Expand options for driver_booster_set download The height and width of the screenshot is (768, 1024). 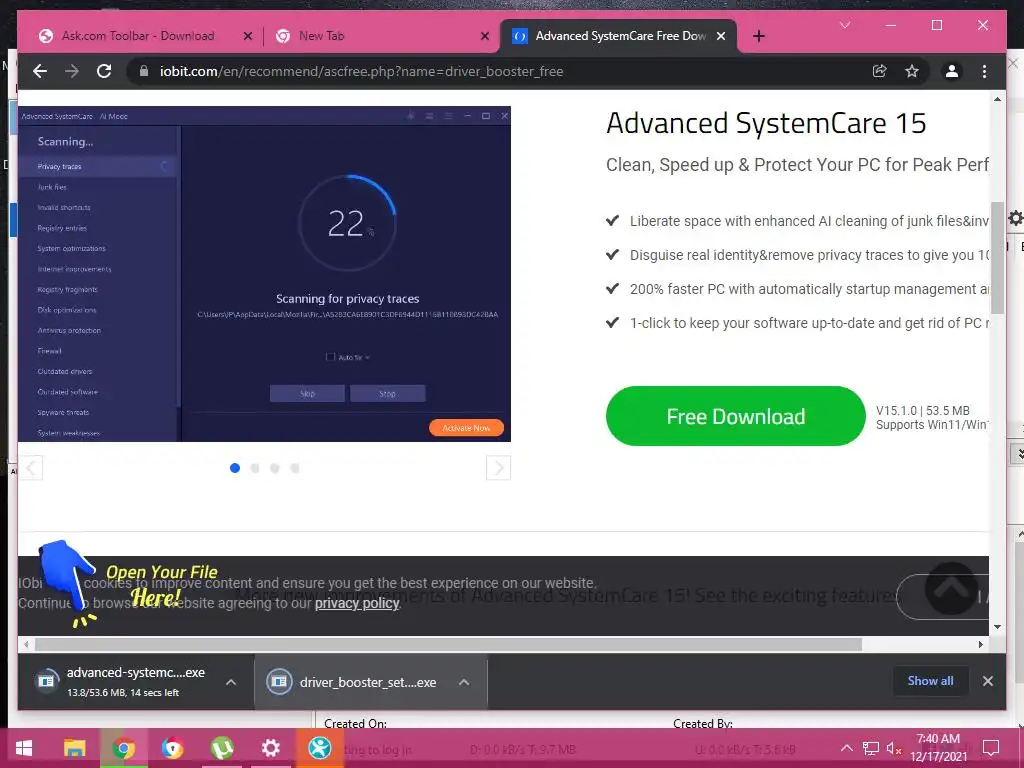(x=464, y=682)
